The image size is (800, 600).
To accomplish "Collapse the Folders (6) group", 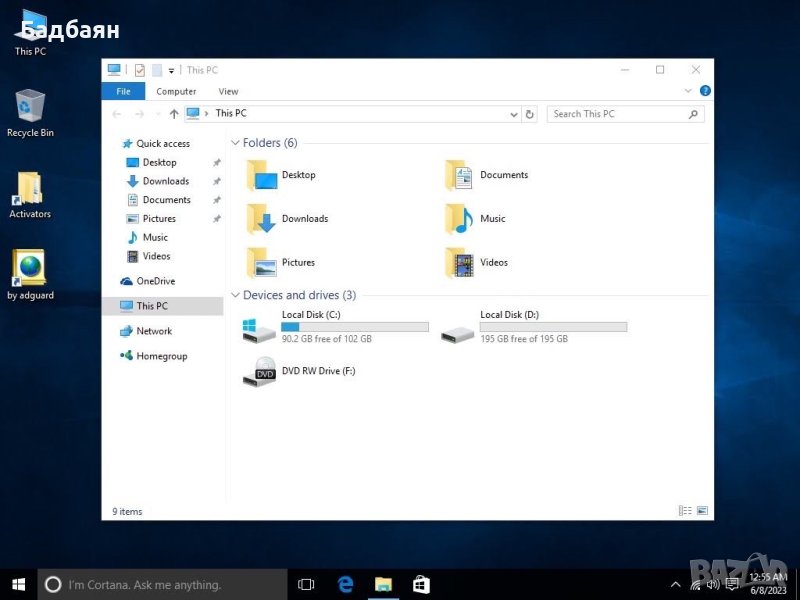I will [x=236, y=143].
